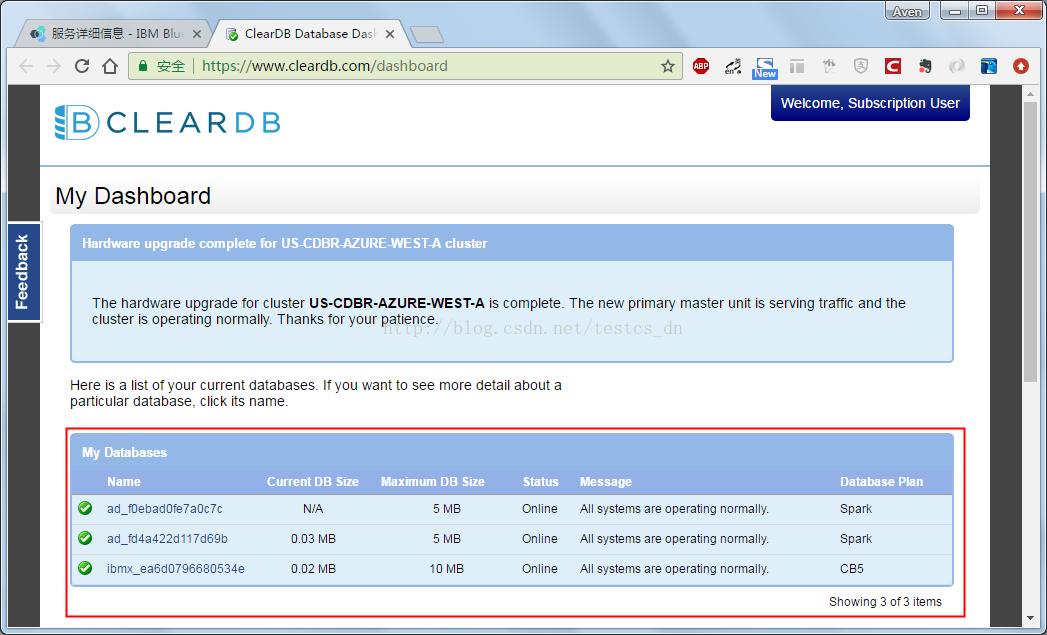
Task: Open the extension marked 'New'
Action: coord(765,67)
